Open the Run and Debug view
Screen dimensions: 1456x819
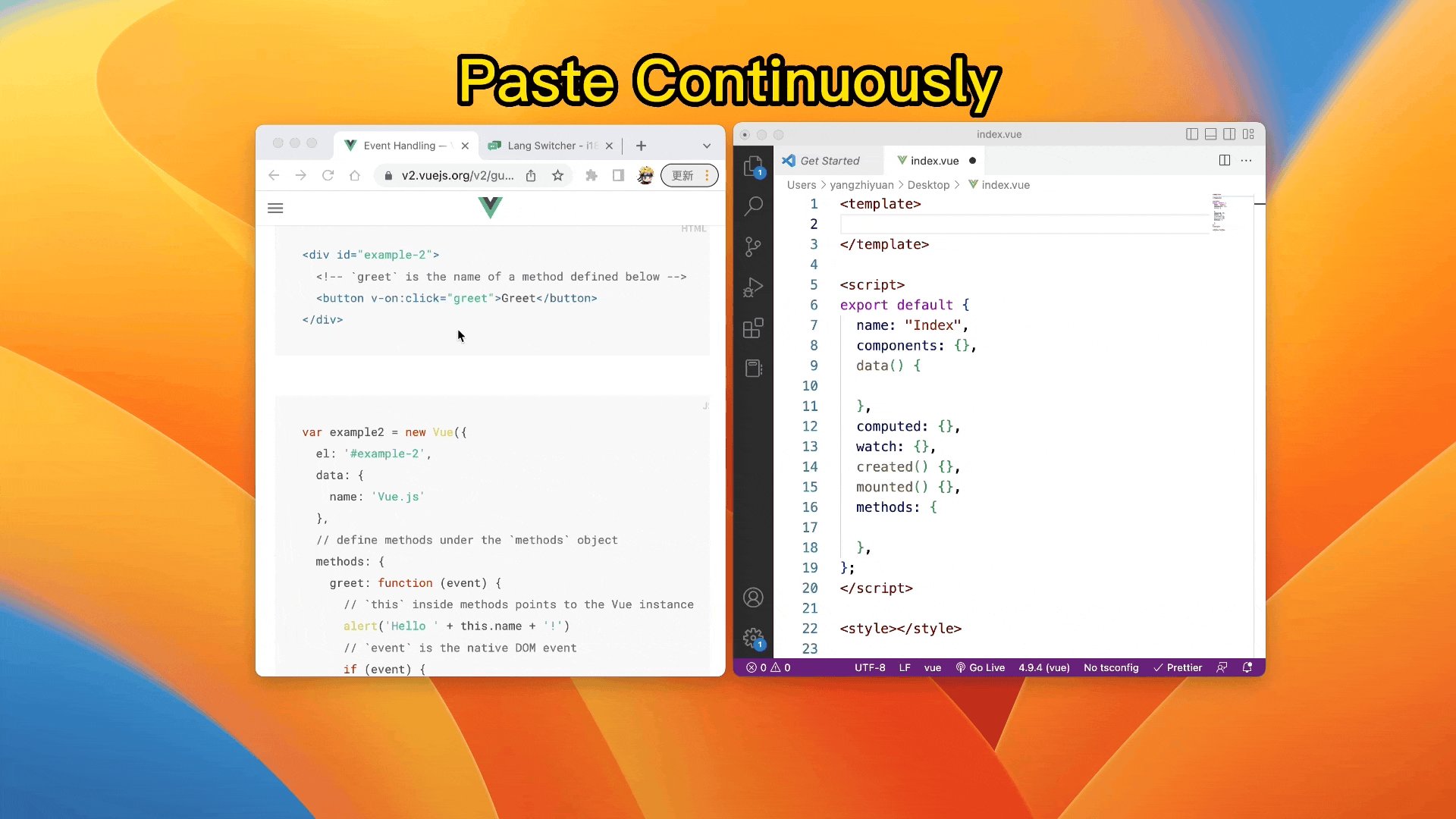tap(753, 287)
